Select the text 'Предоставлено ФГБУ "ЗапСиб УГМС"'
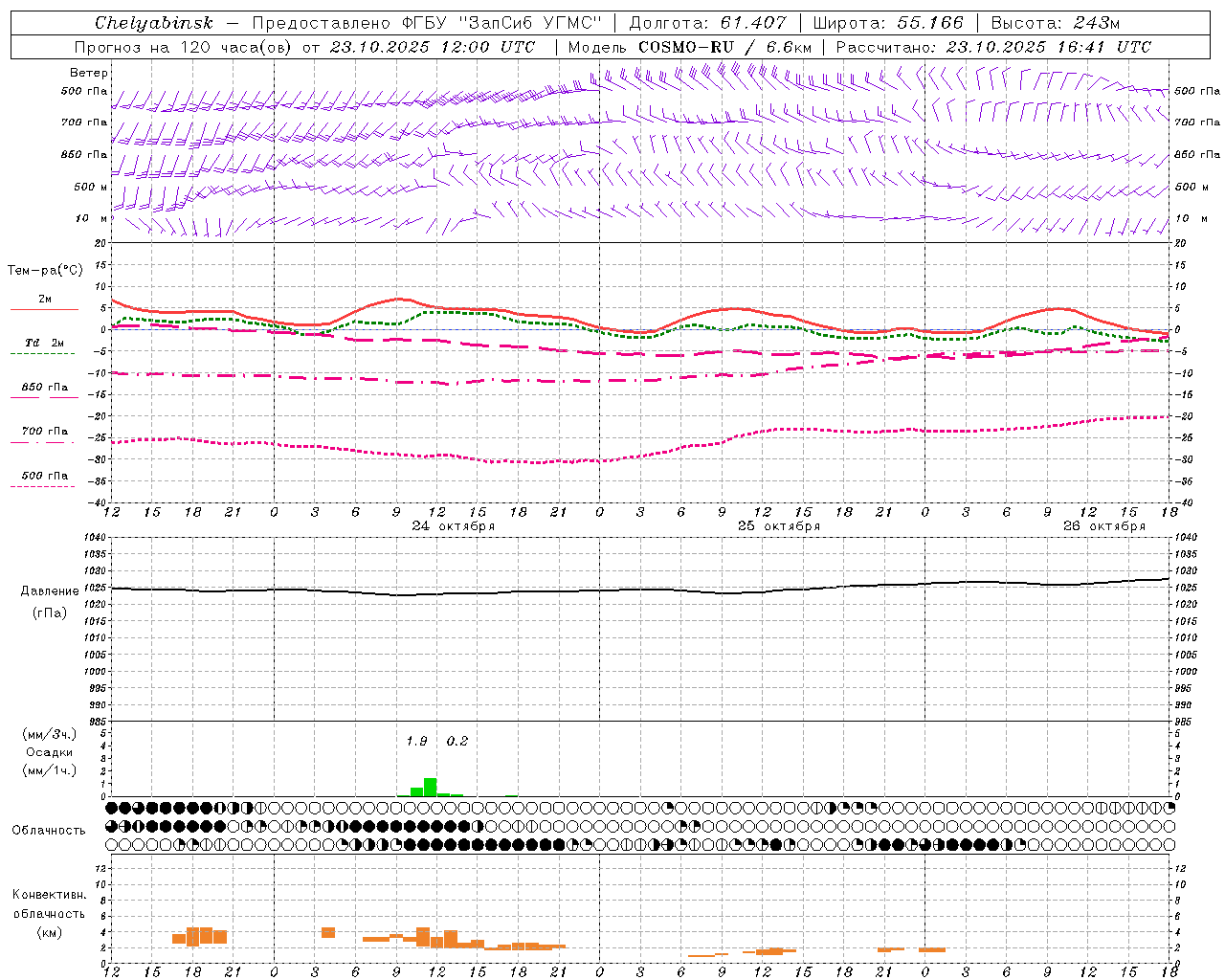The image size is (1225, 980). coord(427,23)
